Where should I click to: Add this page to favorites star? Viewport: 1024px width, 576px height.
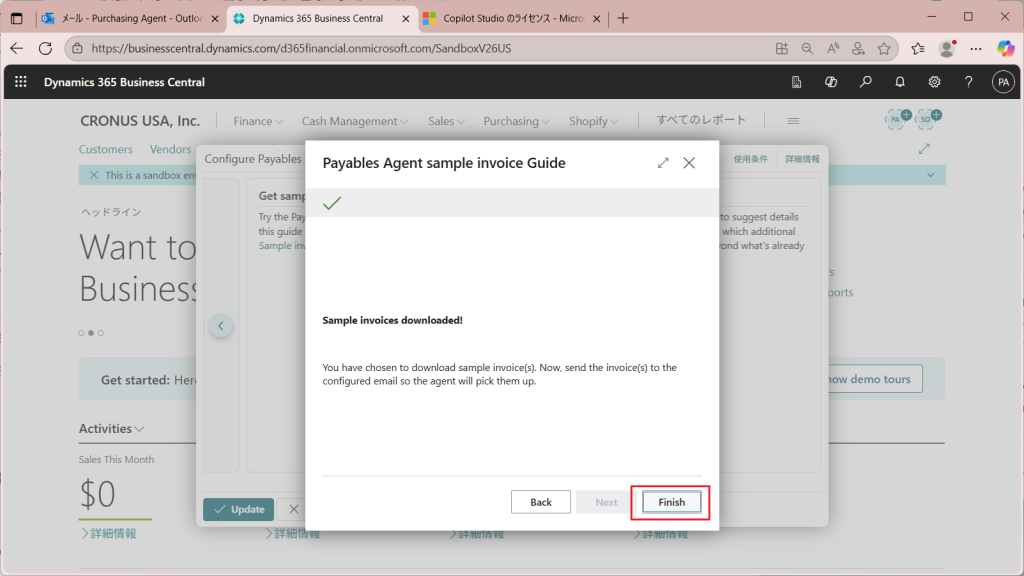(884, 48)
